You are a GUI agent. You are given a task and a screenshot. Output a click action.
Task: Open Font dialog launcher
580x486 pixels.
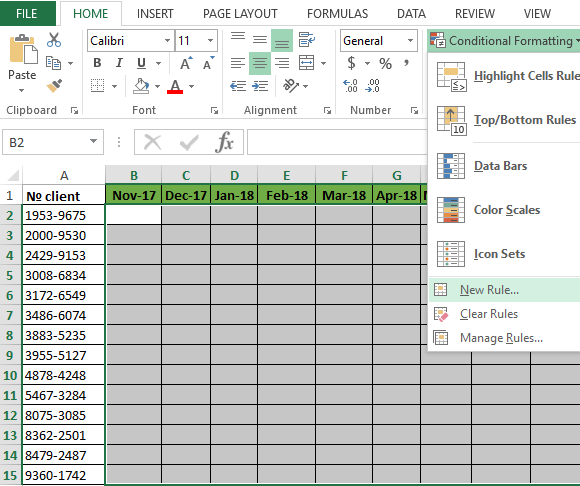click(x=214, y=110)
